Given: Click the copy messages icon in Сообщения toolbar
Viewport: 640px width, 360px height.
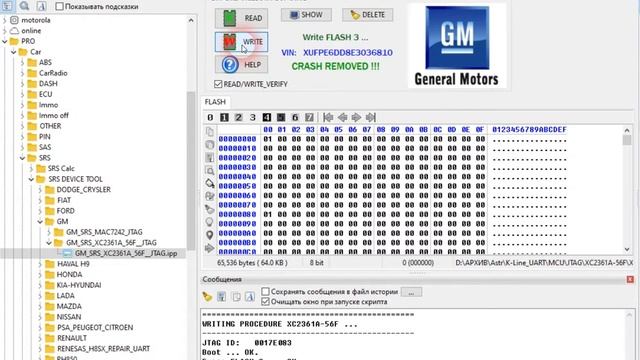Looking at the screenshot, I should click(236, 297).
